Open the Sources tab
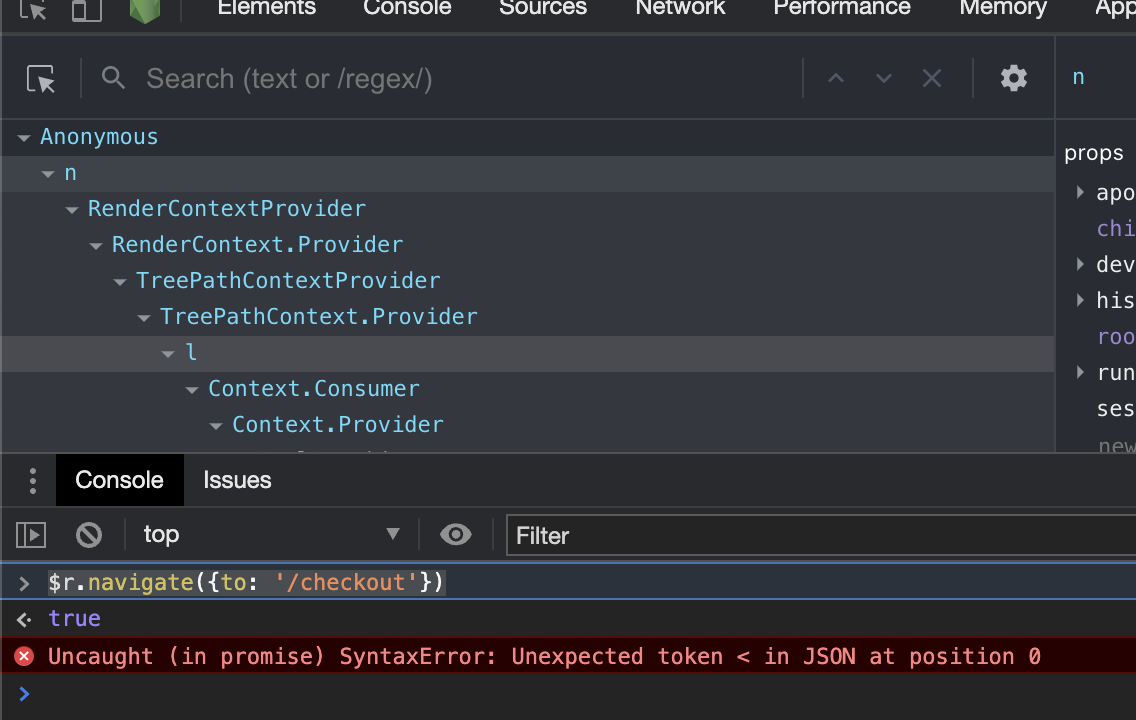The image size is (1136, 720). 543,8
